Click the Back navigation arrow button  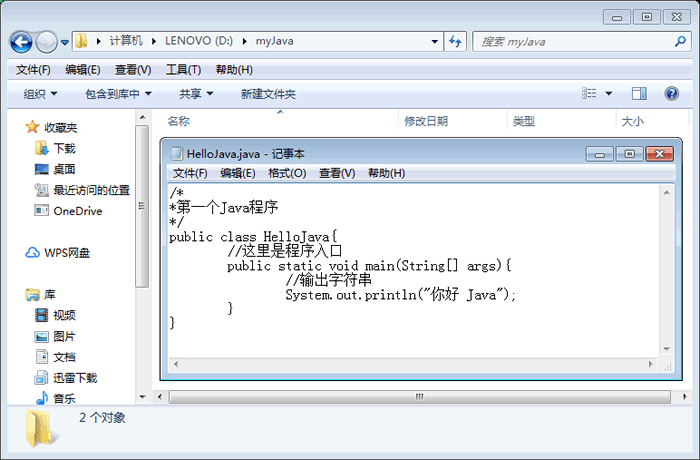(22, 41)
